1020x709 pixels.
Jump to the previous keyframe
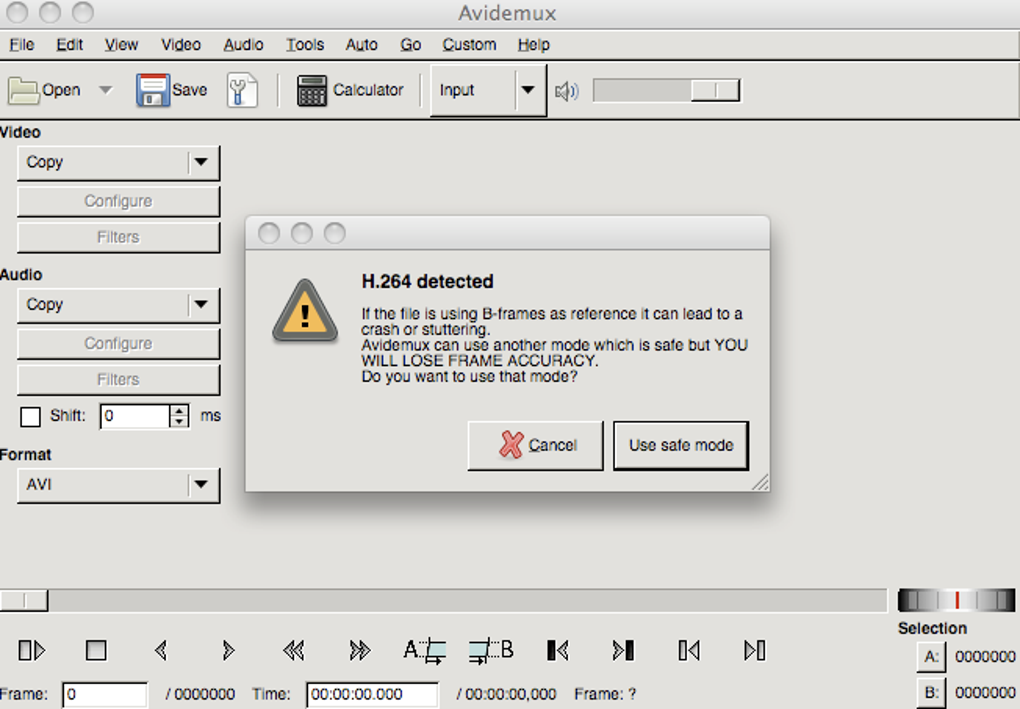pos(293,650)
